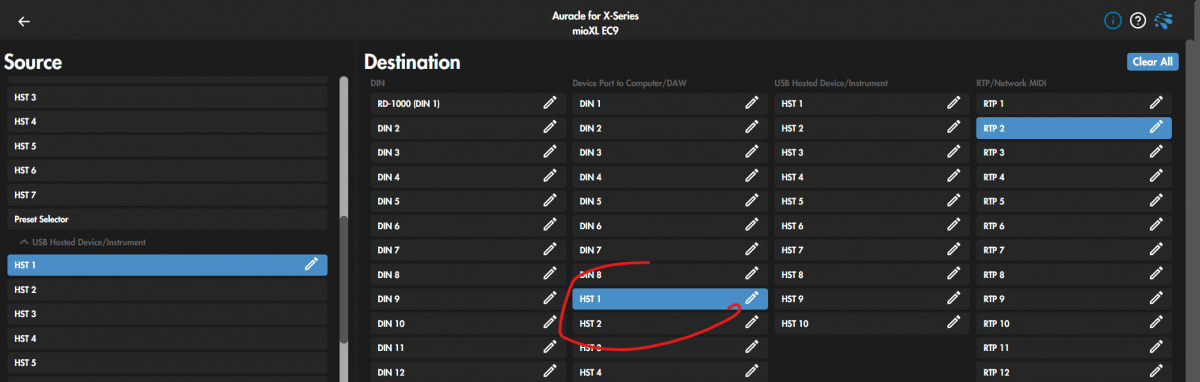
Task: Enable routing to USB Hosted destination HST 8
Action: click(871, 274)
